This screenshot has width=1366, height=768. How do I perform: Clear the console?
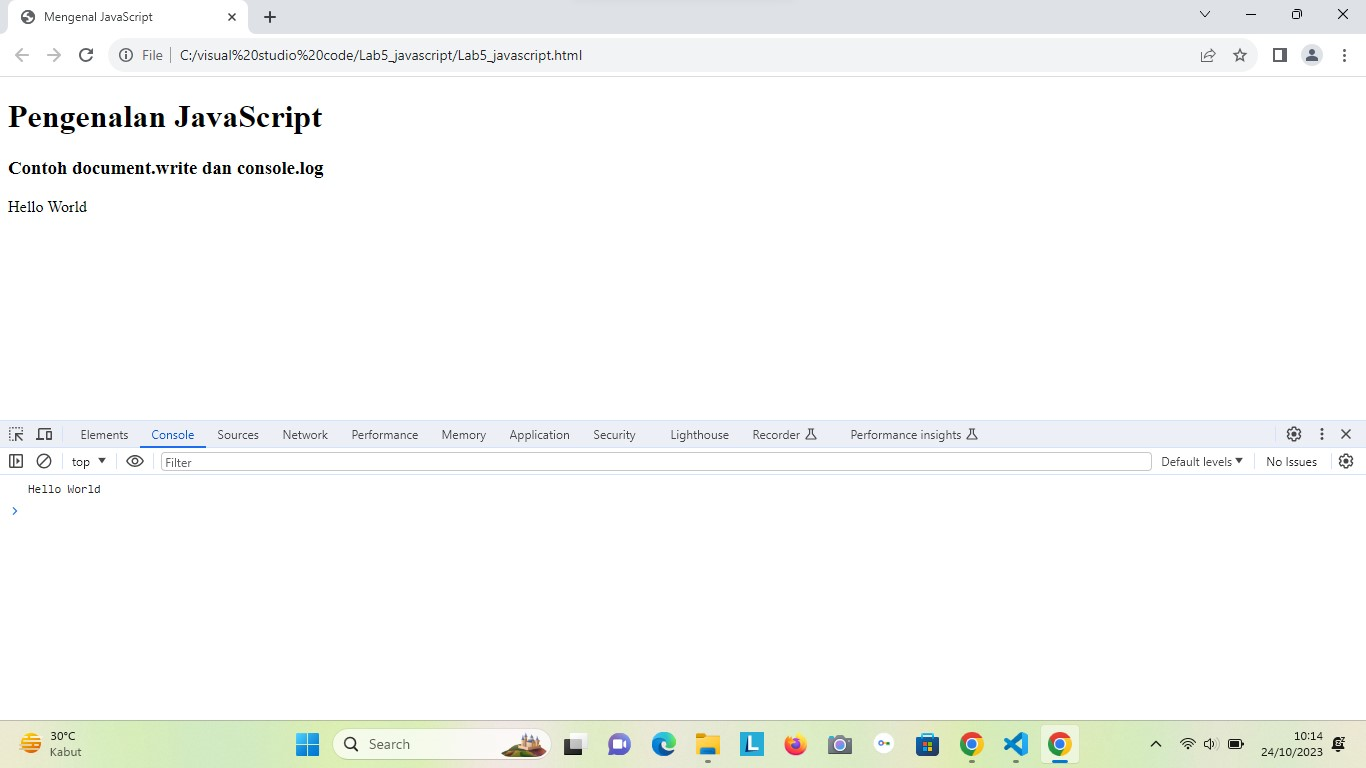[44, 461]
